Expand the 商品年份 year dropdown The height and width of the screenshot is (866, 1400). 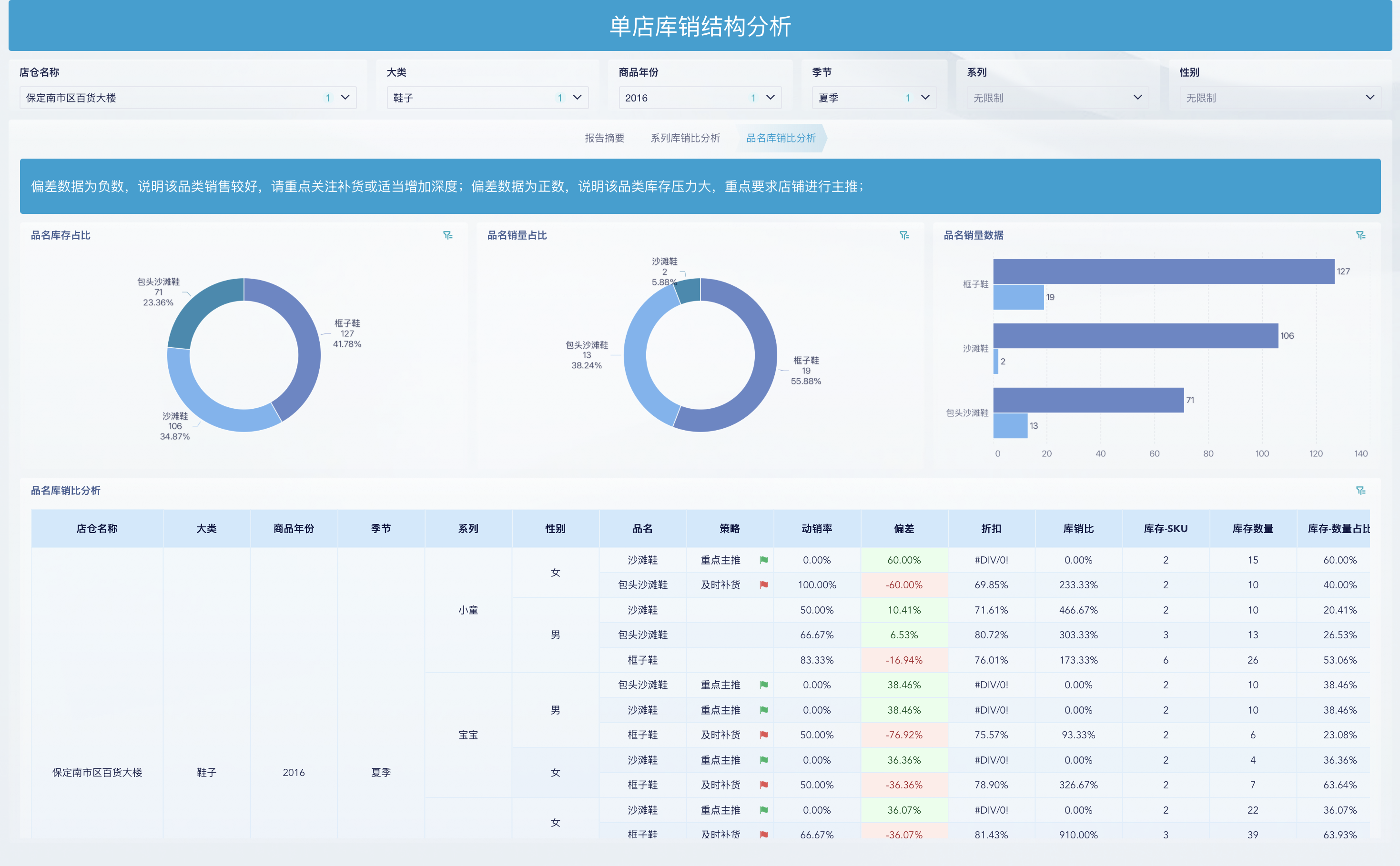click(770, 97)
